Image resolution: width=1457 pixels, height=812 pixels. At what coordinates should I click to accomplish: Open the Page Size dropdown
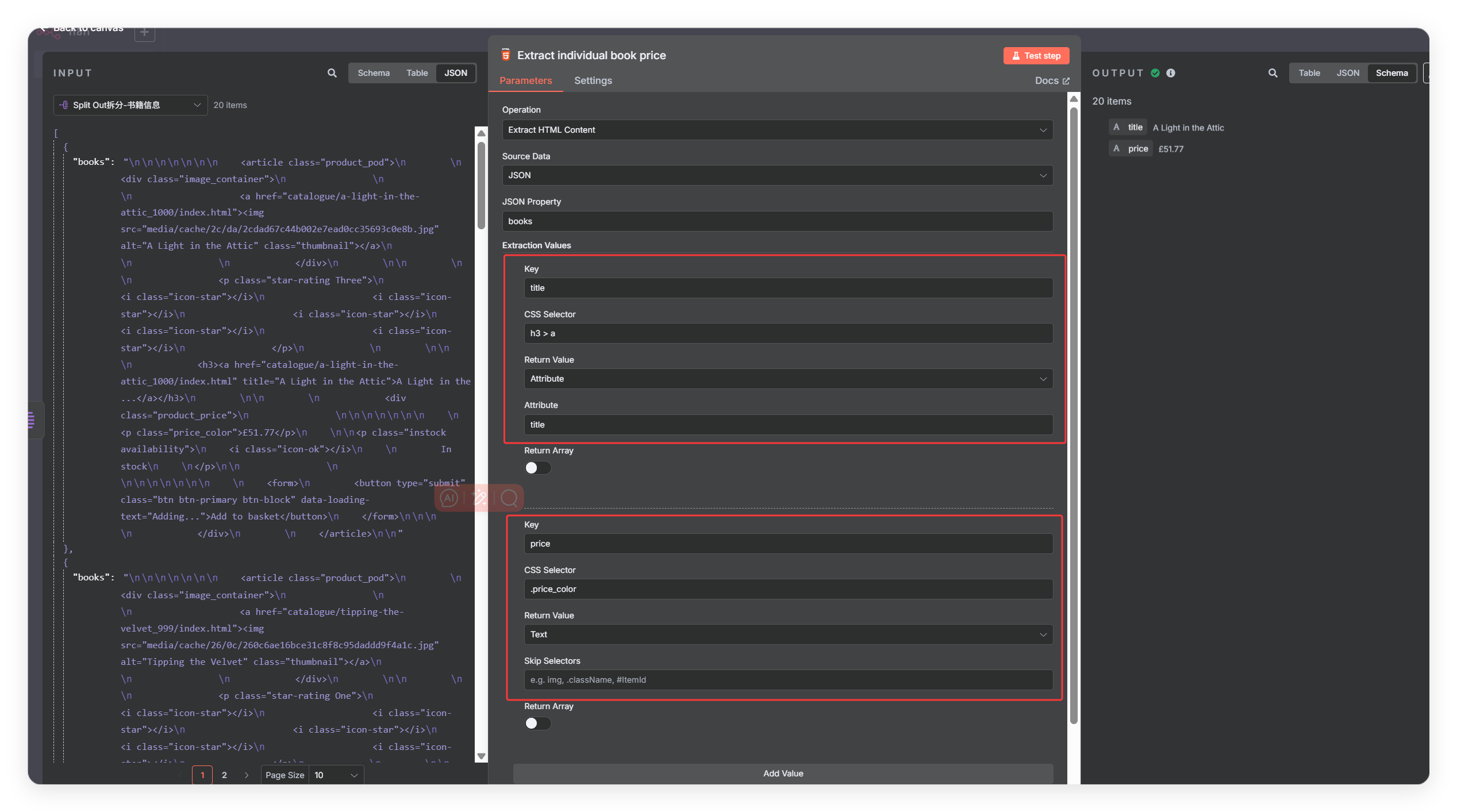tap(336, 775)
